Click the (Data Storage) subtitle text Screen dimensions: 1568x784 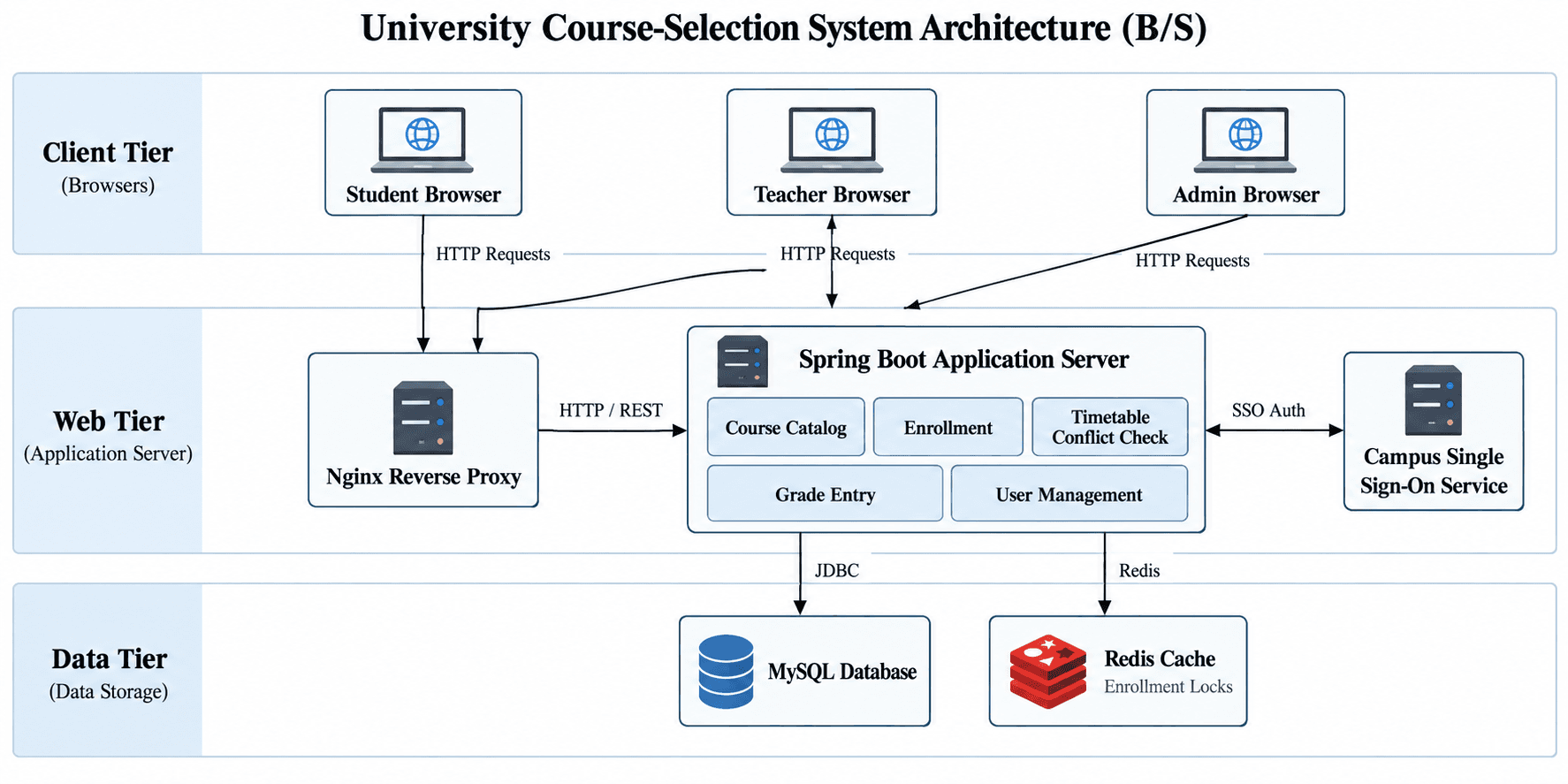click(109, 691)
